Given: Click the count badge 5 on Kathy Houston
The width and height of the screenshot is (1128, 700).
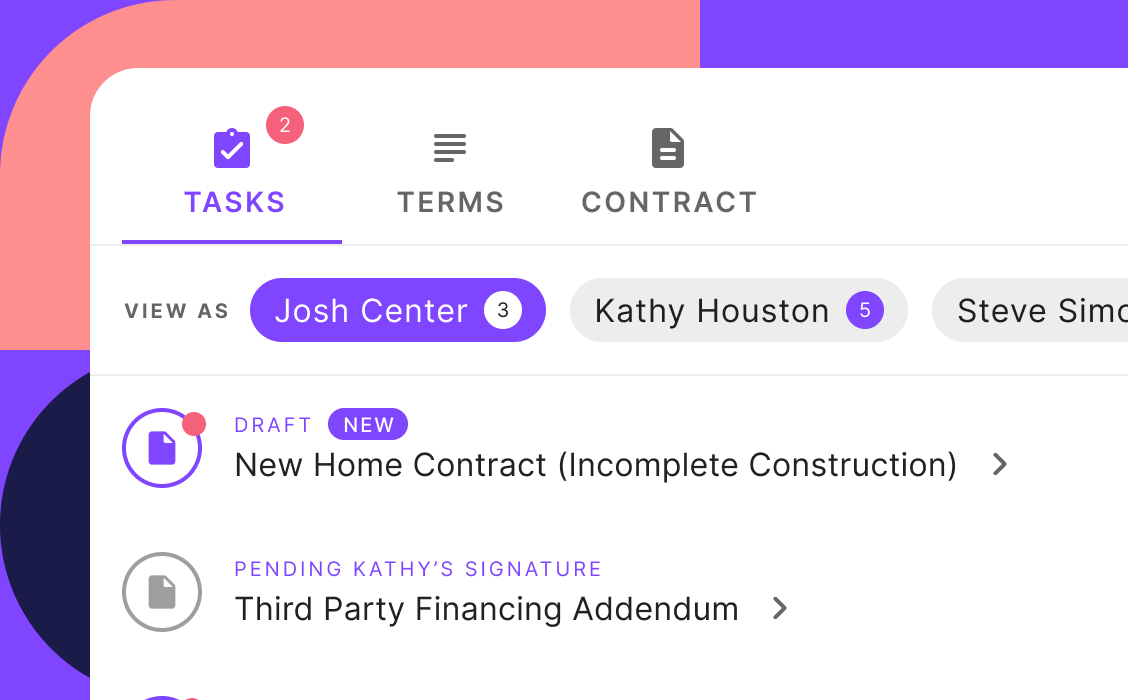Looking at the screenshot, I should point(865,311).
